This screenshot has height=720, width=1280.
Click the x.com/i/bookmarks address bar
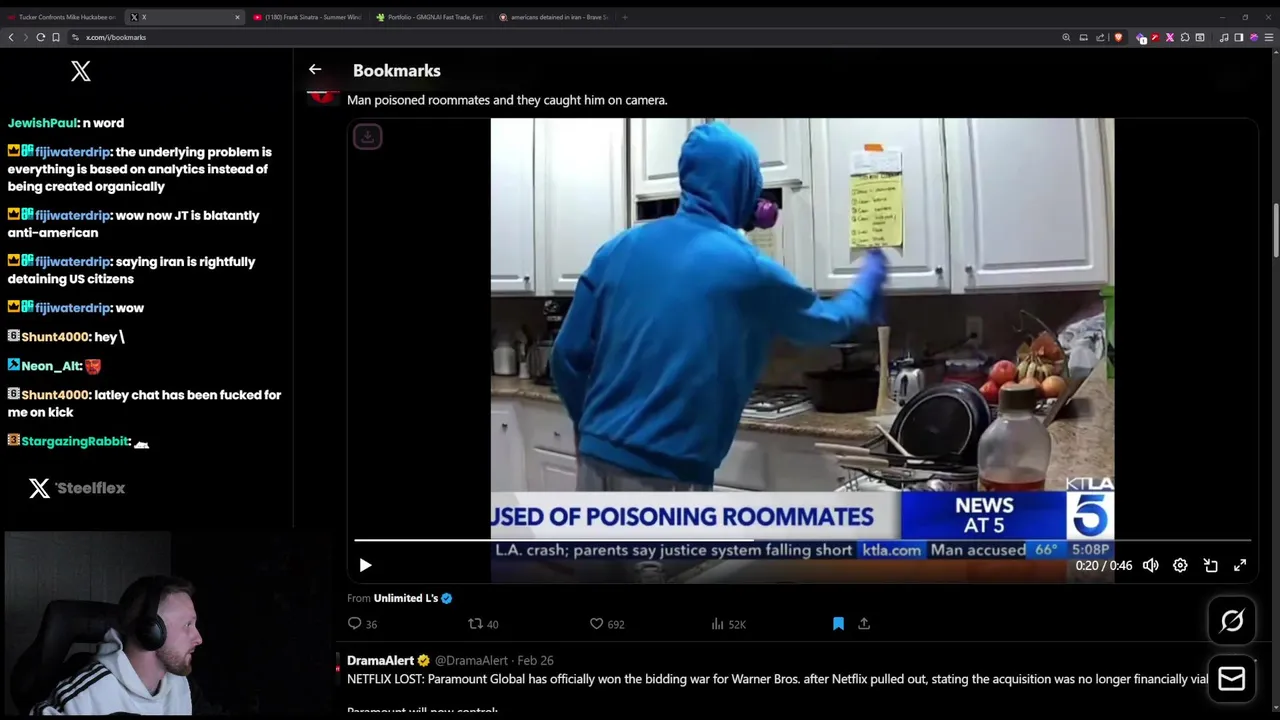coord(116,37)
